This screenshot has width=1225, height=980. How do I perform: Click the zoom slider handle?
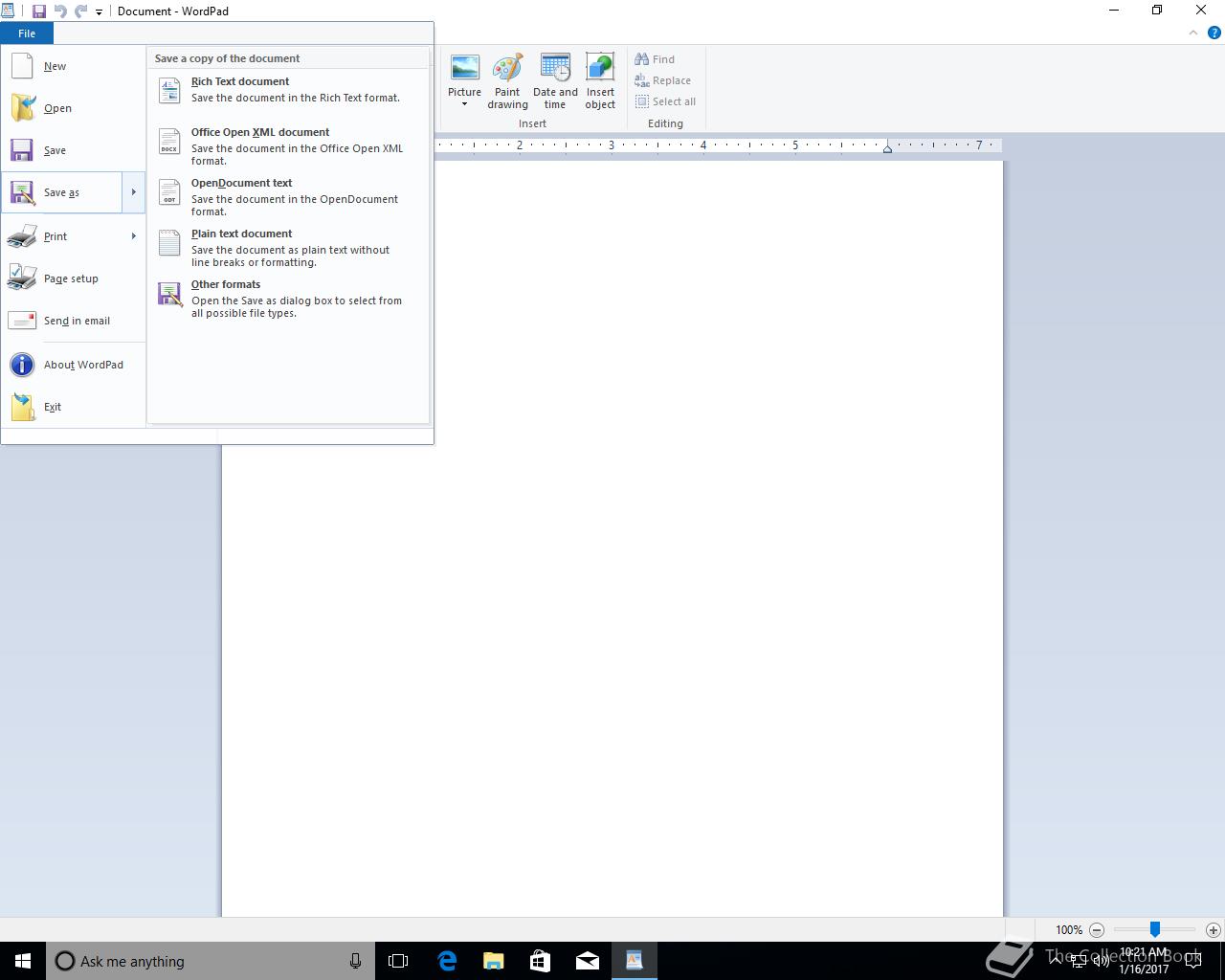point(1155,929)
